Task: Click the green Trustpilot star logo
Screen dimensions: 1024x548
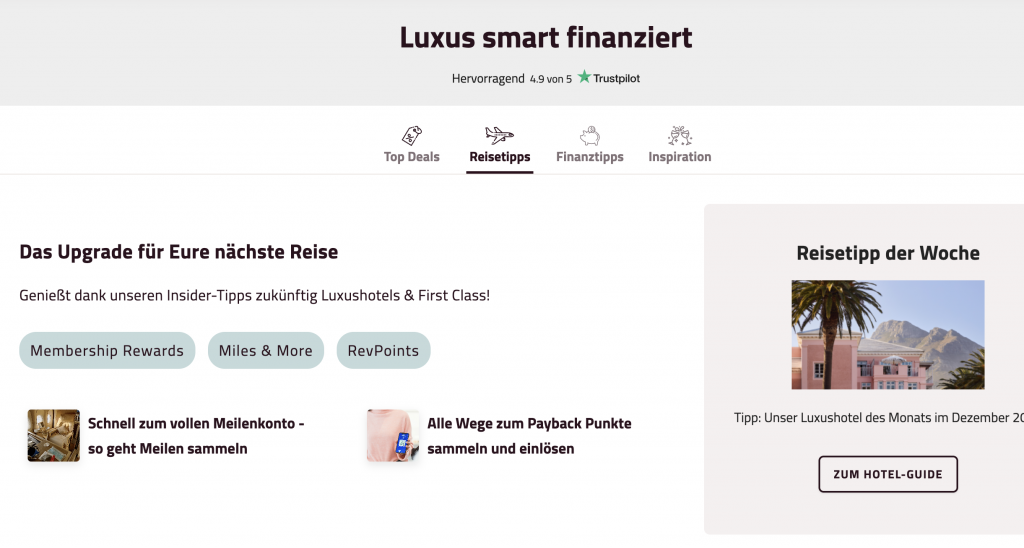Action: pos(584,77)
